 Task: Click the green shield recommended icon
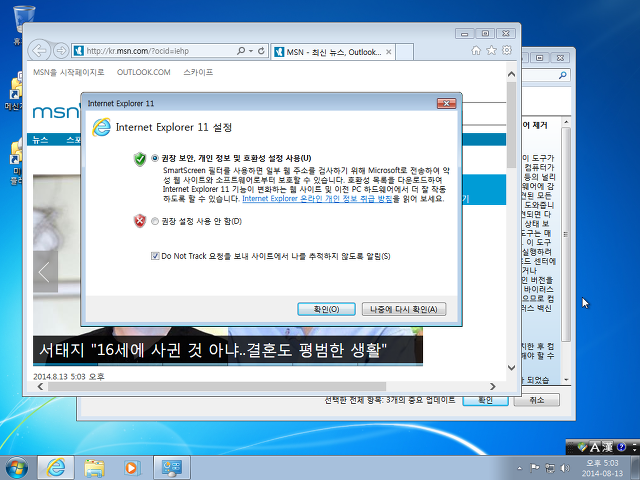(140, 159)
